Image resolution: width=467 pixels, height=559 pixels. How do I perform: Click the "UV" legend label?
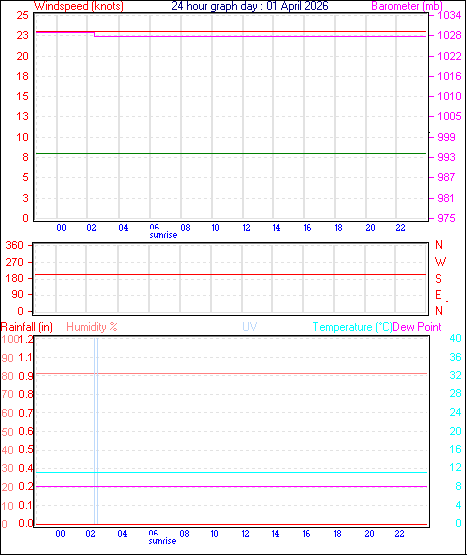coord(250,327)
